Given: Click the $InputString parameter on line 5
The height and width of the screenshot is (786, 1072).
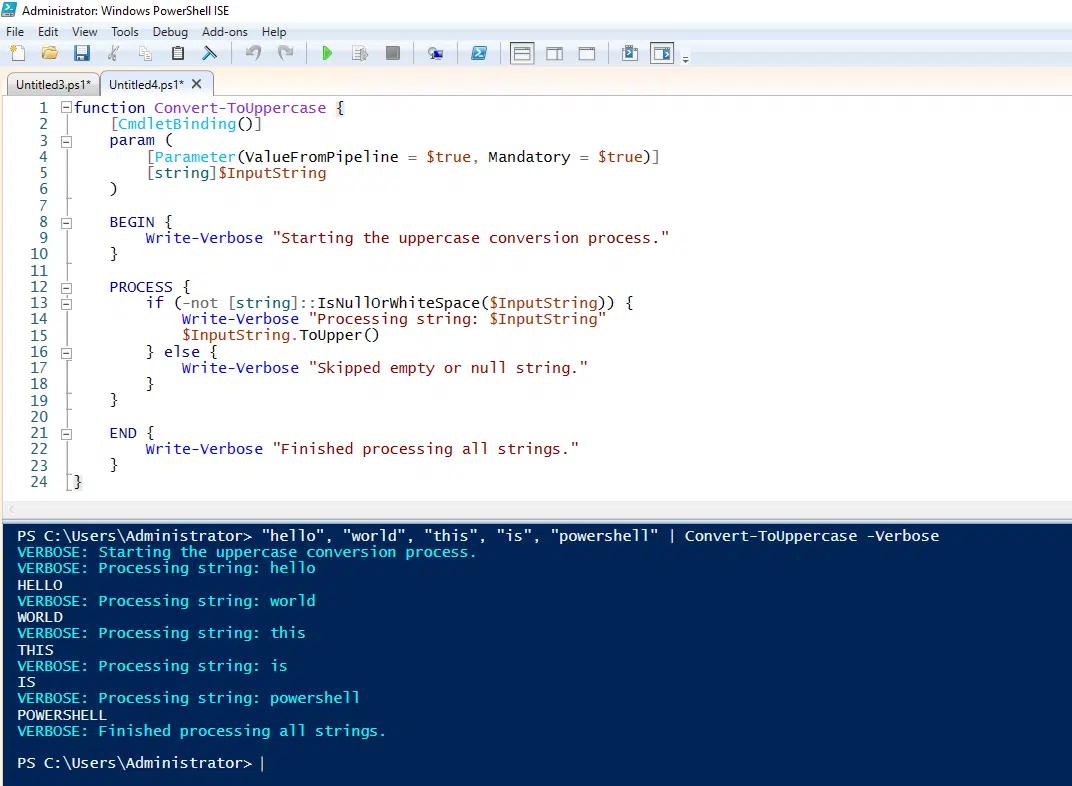Looking at the screenshot, I should pyautogui.click(x=272, y=173).
